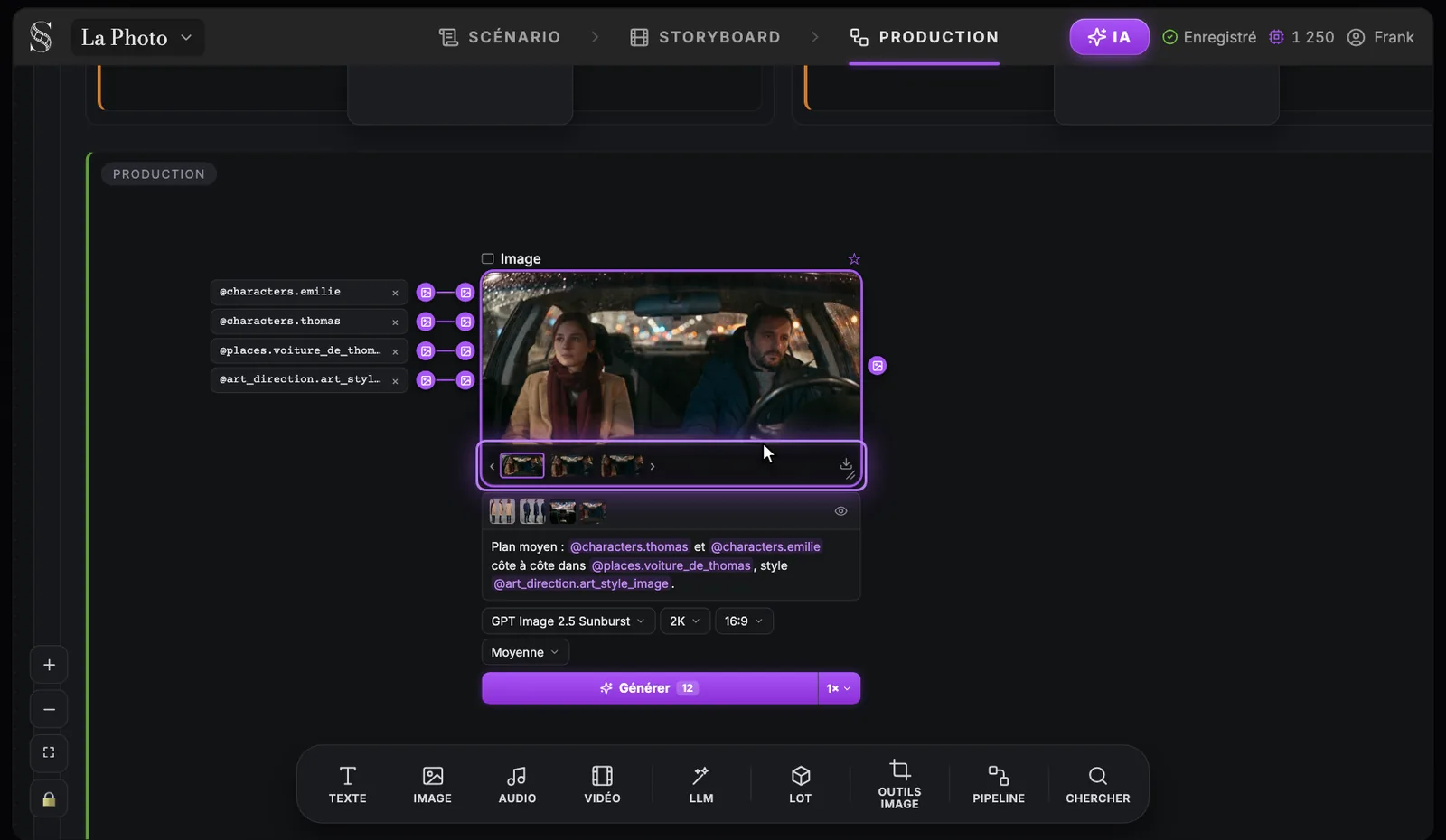Screen dimensions: 1446x840
Task: Click the @characters.thomas output connector
Action: click(x=426, y=322)
